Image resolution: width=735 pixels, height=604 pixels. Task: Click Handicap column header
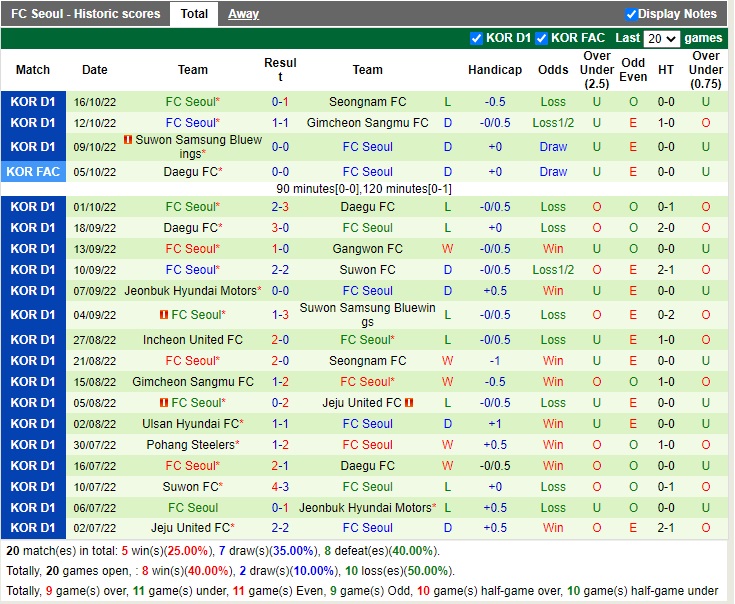point(494,70)
